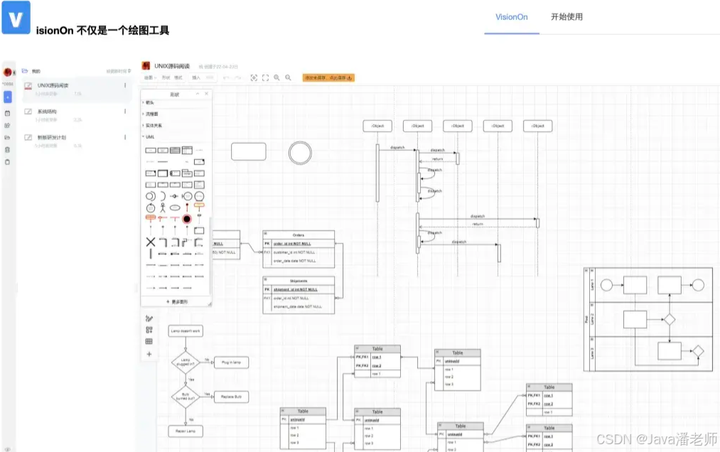
Task: Select the orange rounded lifeline head shape
Action: (151, 219)
